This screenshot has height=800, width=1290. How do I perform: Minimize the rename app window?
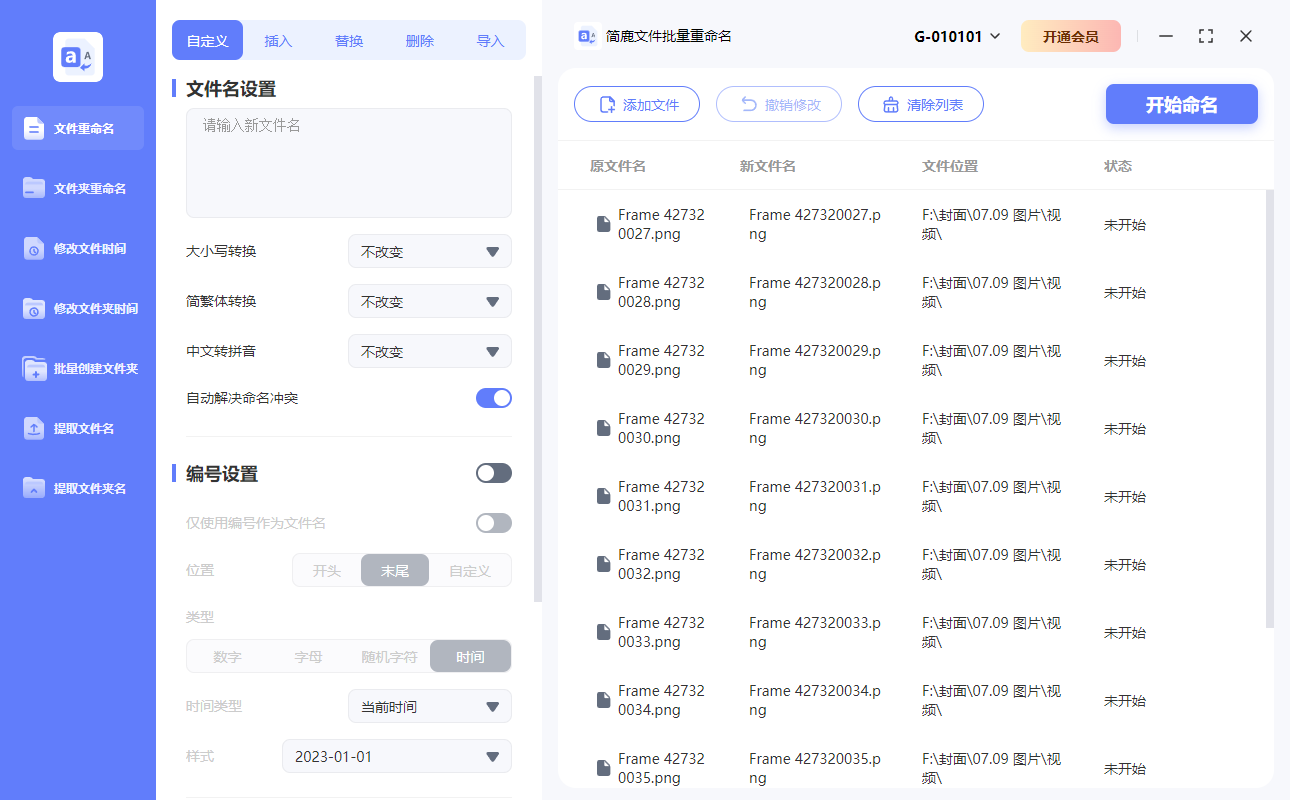click(x=1166, y=36)
